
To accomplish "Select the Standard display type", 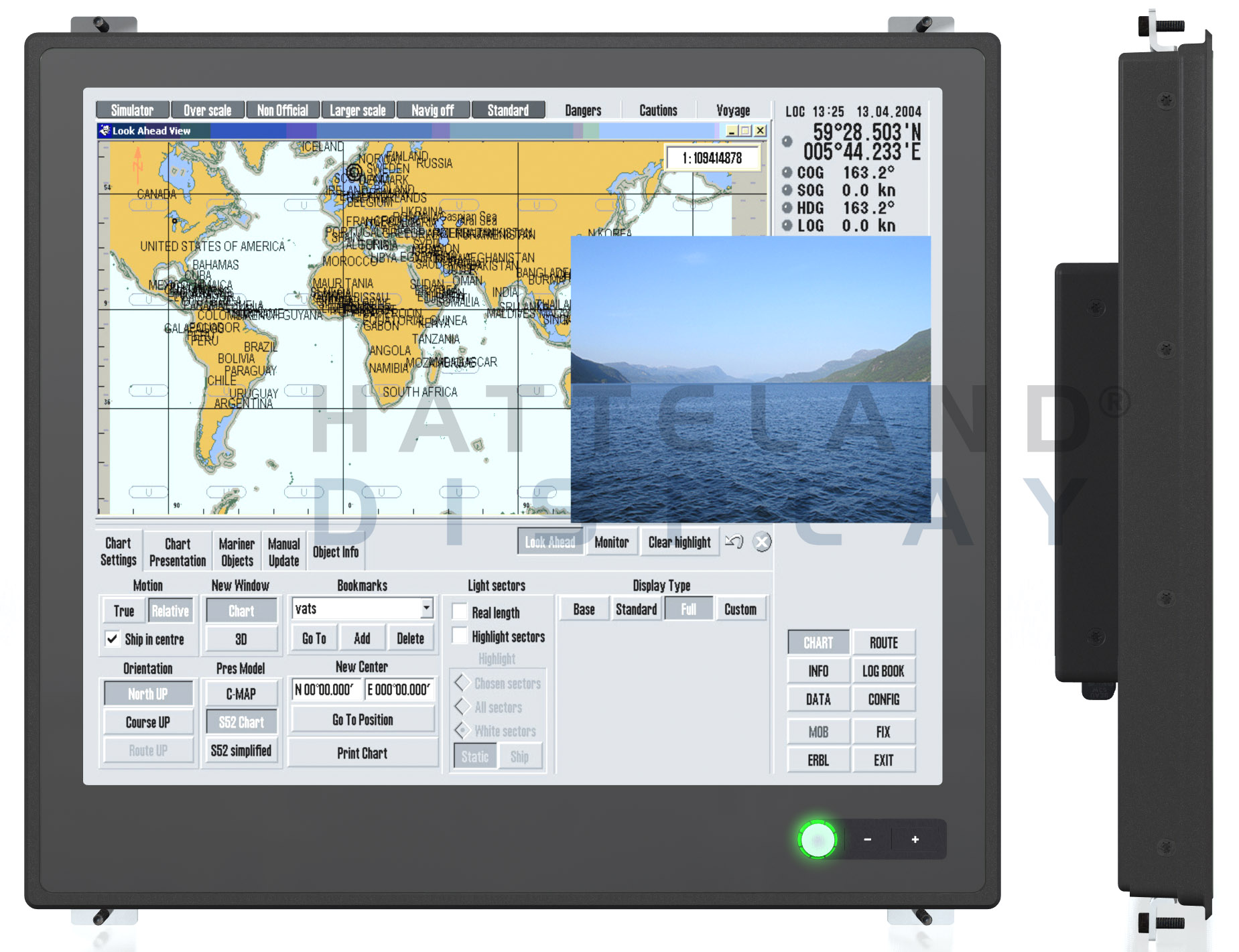I will (636, 609).
